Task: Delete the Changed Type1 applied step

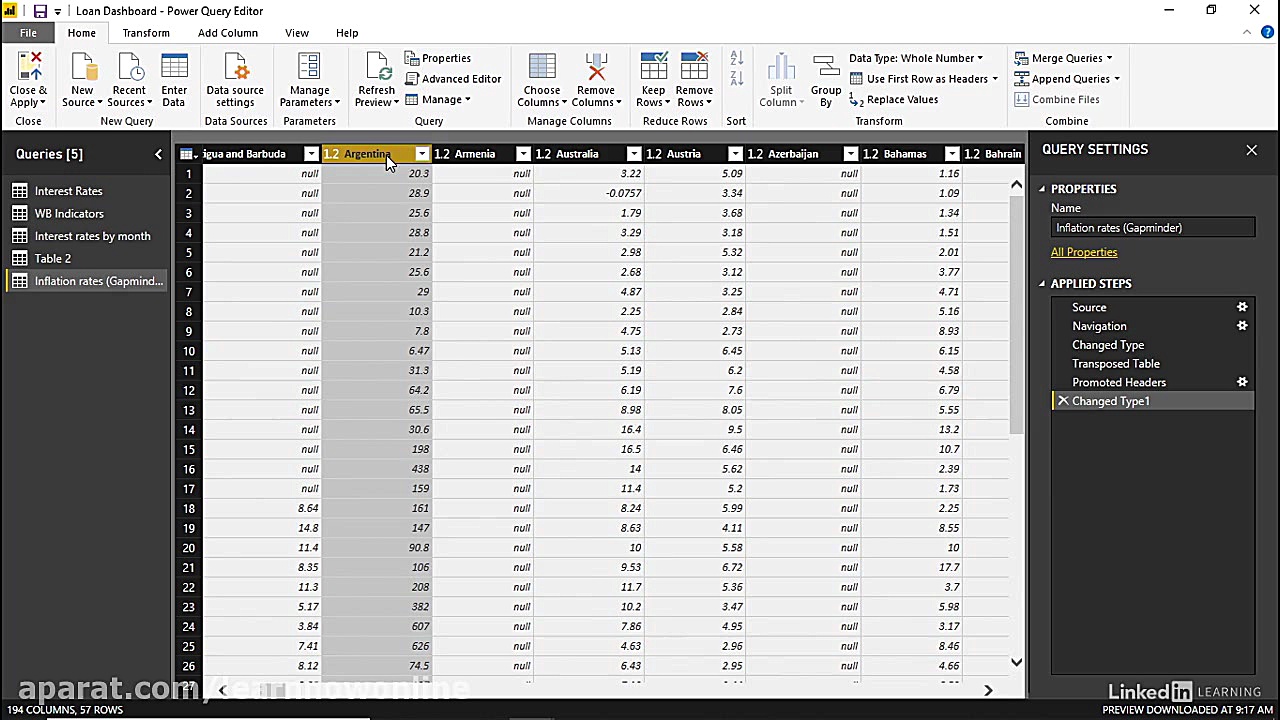Action: (1062, 400)
